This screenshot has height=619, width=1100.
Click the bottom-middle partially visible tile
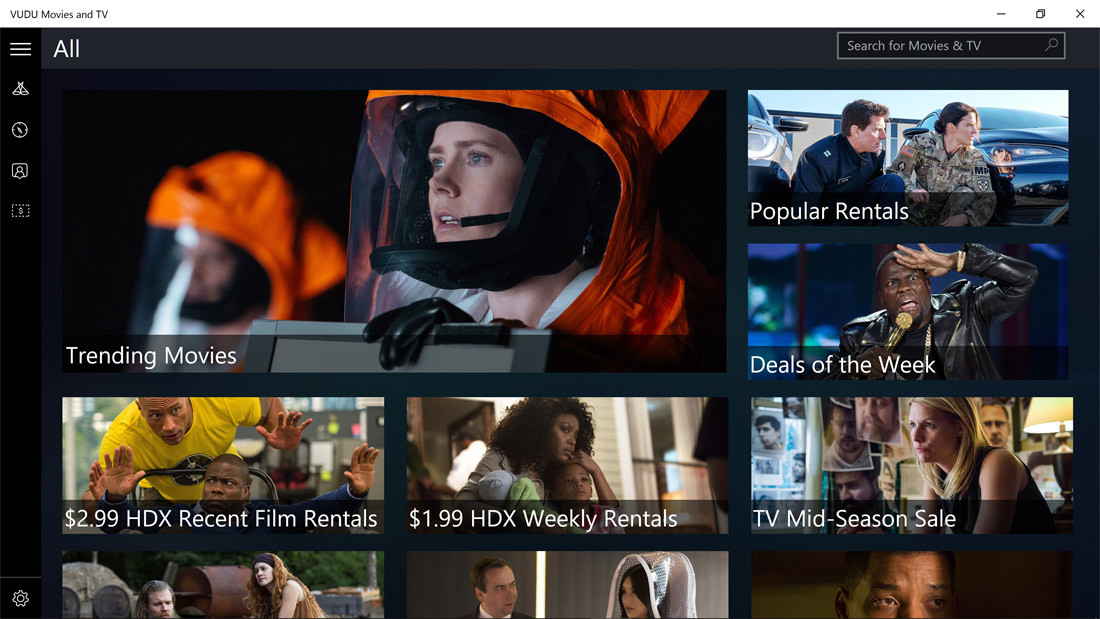click(567, 585)
